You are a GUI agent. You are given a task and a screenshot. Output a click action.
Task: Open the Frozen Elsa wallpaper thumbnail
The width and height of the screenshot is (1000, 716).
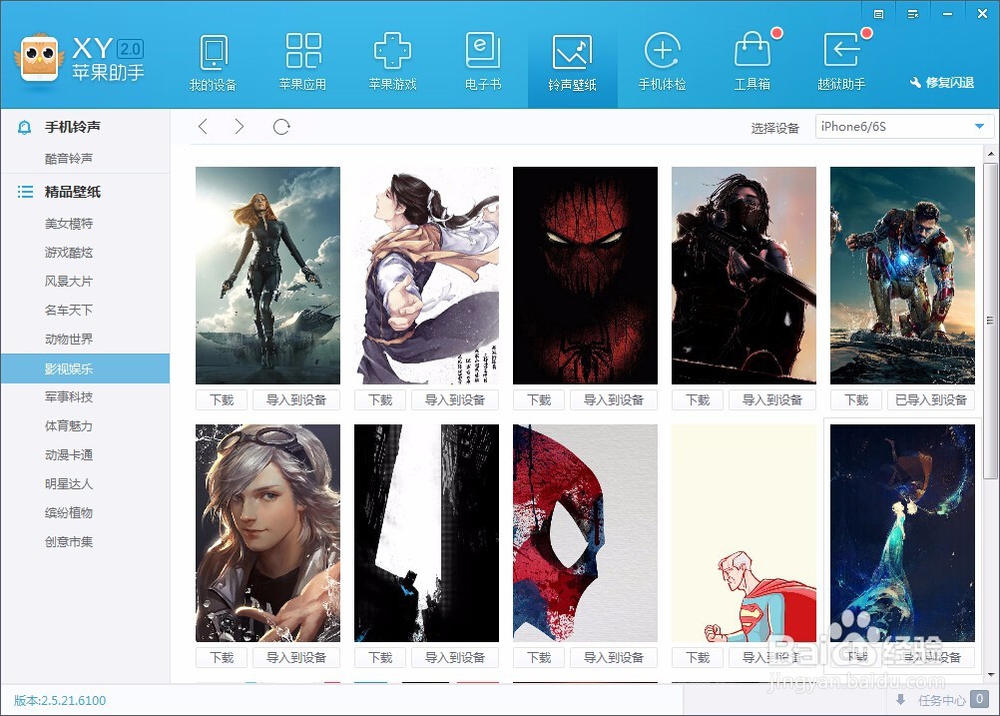tap(902, 533)
